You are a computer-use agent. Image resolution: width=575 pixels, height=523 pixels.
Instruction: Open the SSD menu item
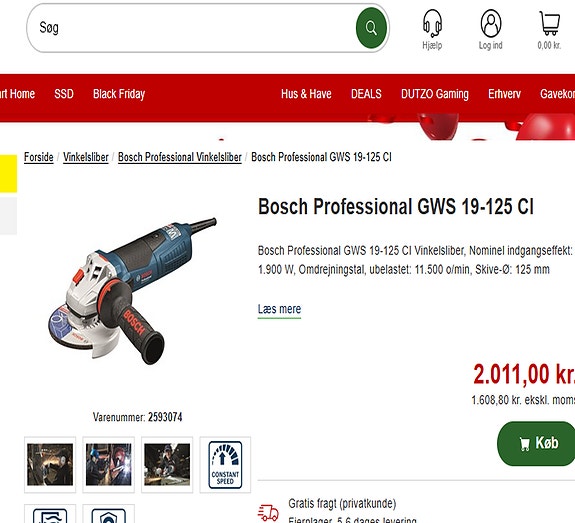64,94
